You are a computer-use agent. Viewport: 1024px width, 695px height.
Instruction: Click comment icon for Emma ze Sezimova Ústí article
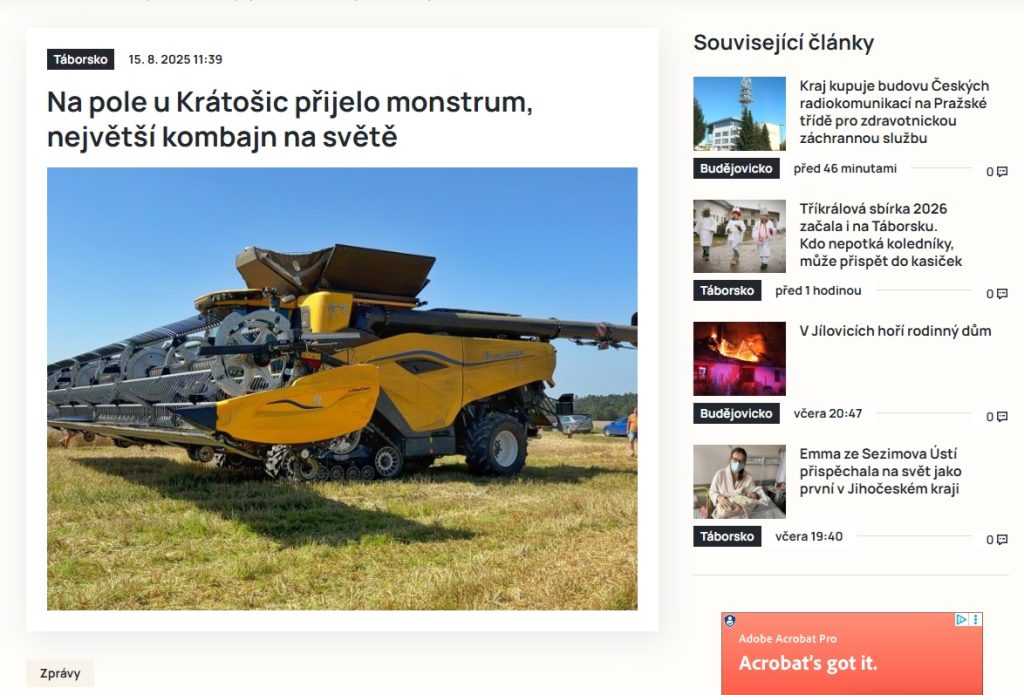click(1002, 540)
